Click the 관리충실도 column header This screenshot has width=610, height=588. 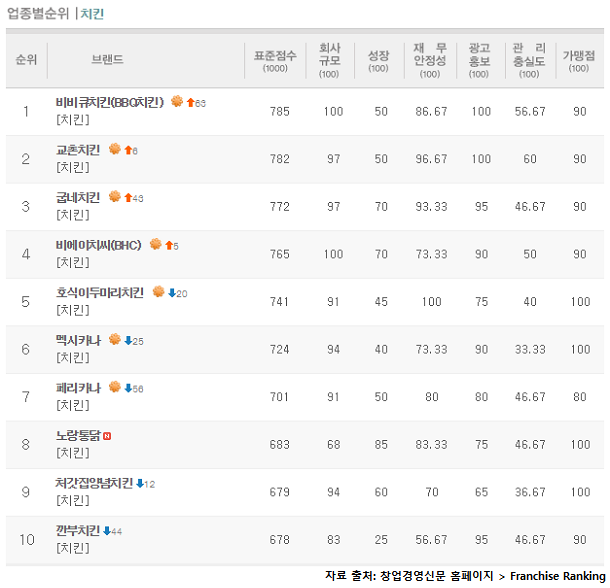coord(529,60)
